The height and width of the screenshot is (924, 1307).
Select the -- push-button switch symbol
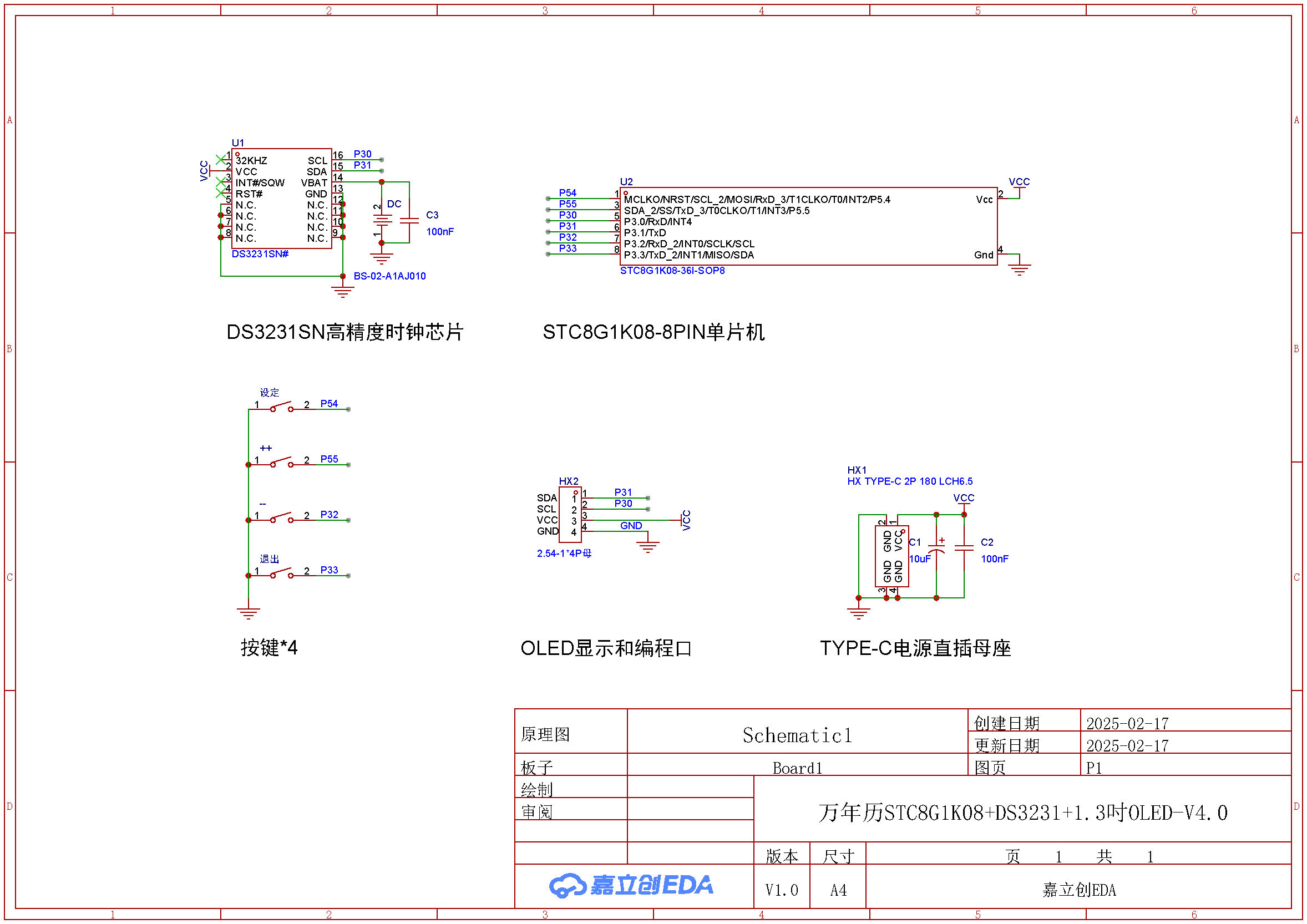click(x=282, y=518)
